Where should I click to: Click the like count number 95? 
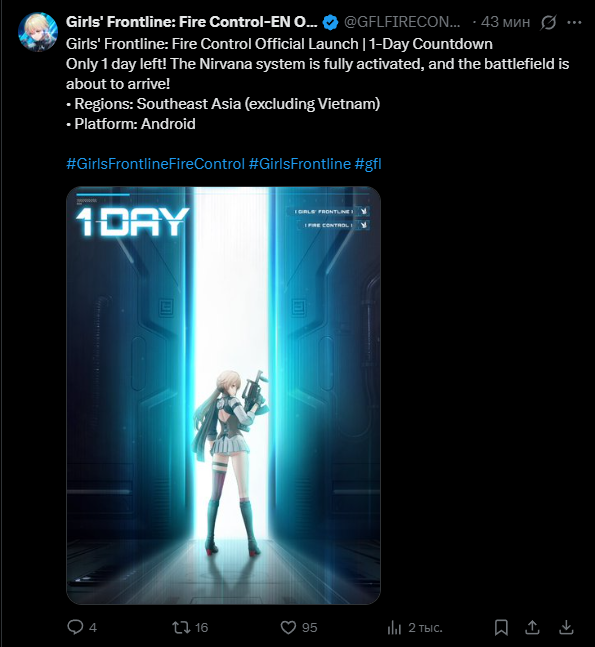(x=309, y=628)
